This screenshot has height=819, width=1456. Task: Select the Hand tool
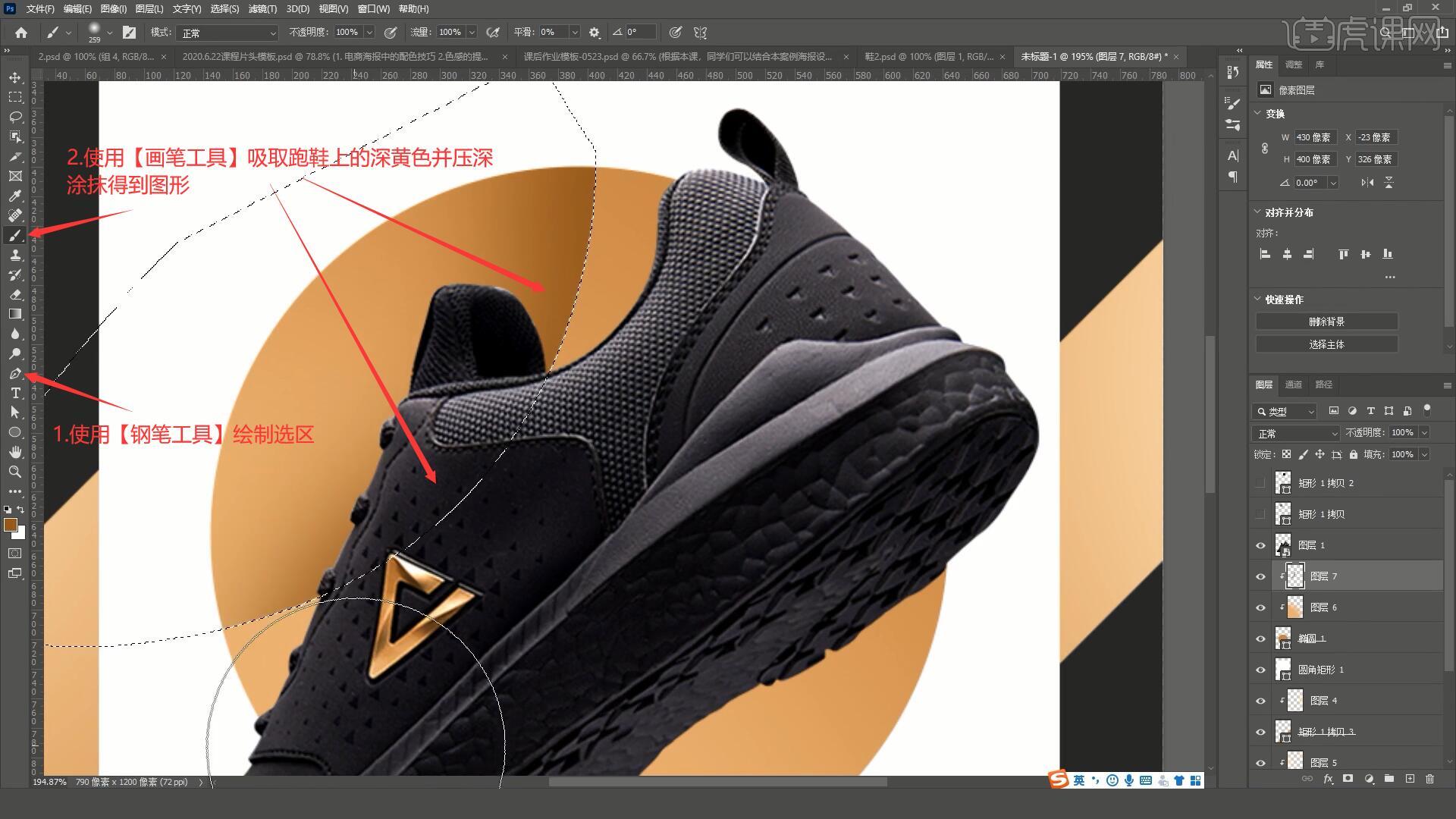point(15,452)
